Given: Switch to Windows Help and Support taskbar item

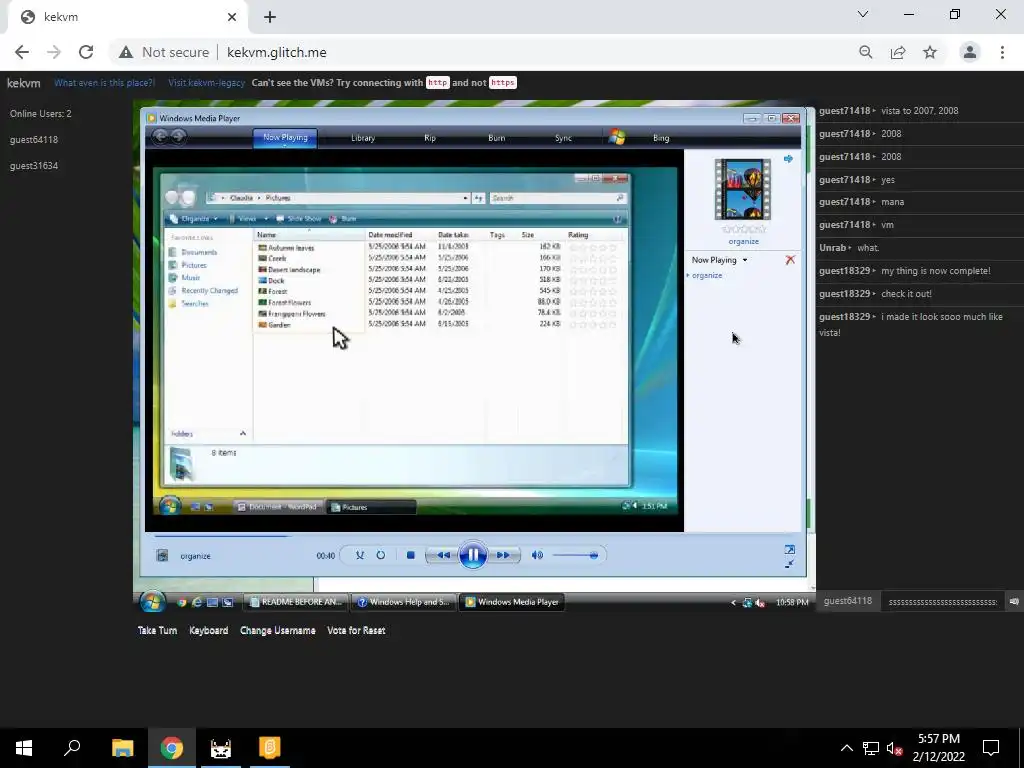Looking at the screenshot, I should (403, 602).
